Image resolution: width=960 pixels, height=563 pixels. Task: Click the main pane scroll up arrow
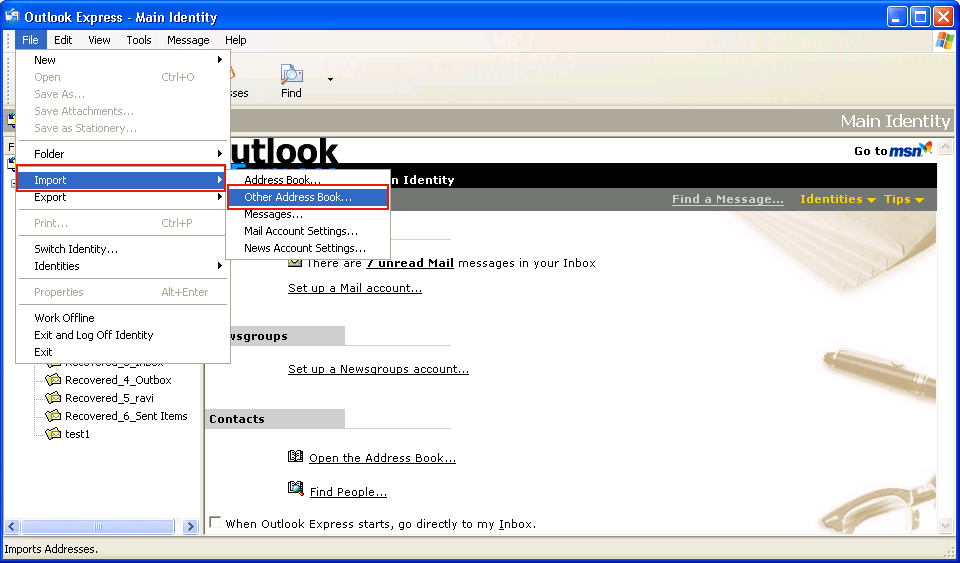pyautogui.click(x=945, y=147)
